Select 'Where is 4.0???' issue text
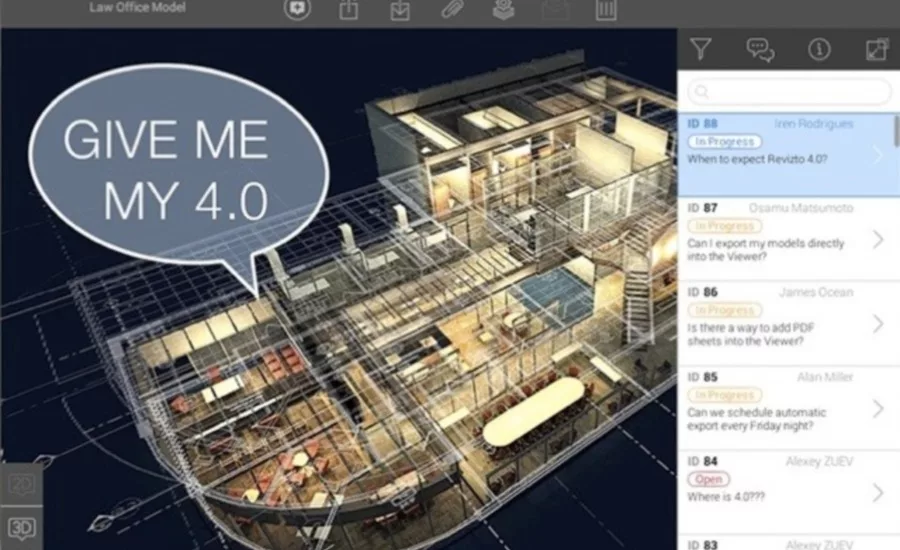This screenshot has height=550, width=900. pos(726,497)
